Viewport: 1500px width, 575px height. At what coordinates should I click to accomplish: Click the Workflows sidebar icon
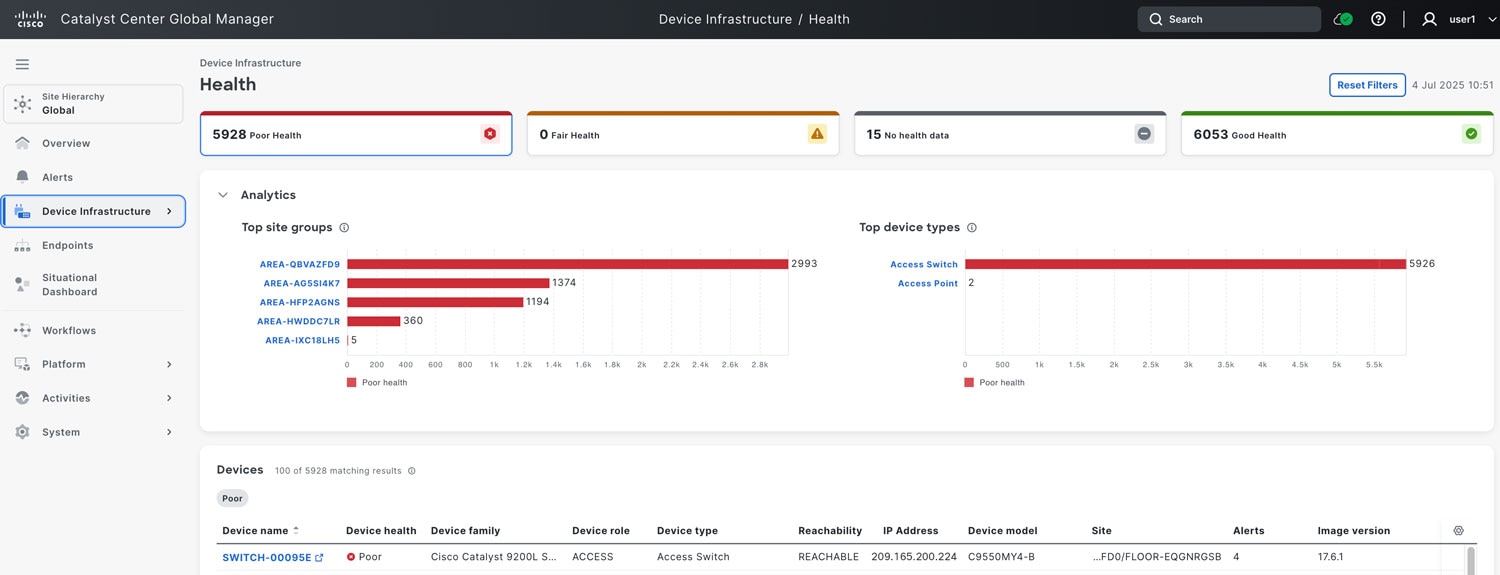[x=22, y=330]
